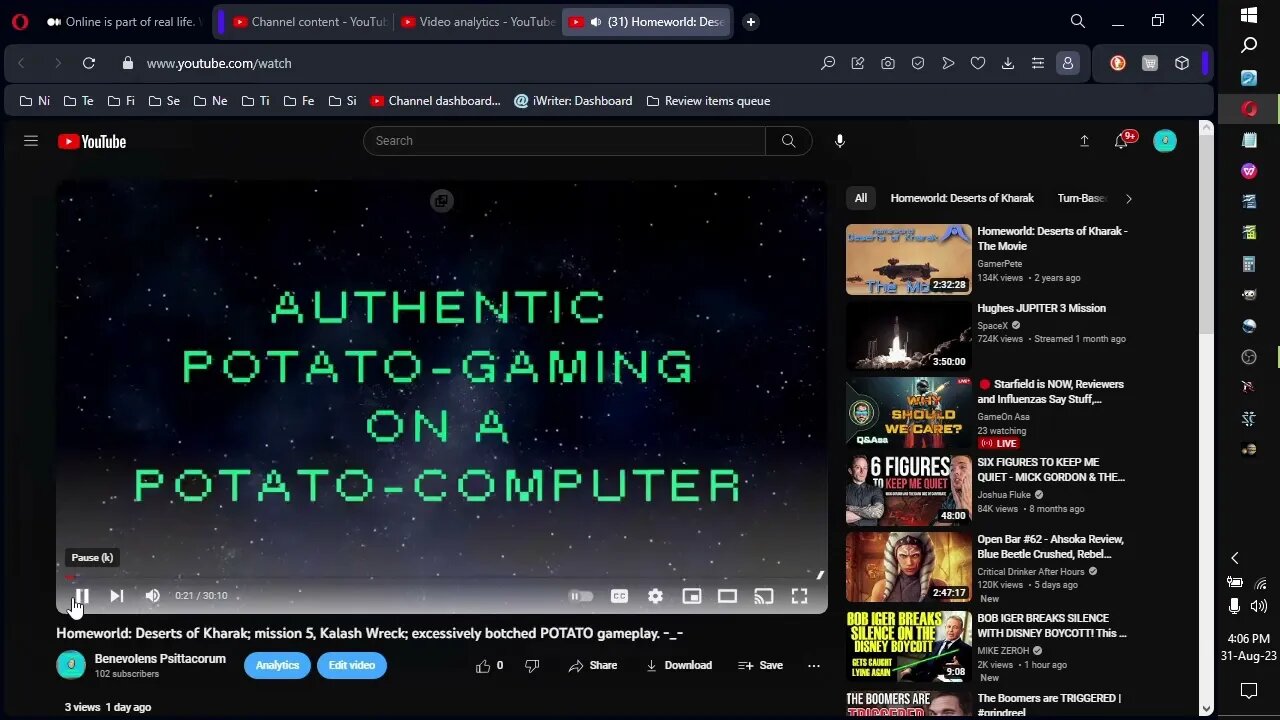Viewport: 1280px width, 720px height.
Task: Open the Ni bookmark folder
Action: (x=35, y=101)
